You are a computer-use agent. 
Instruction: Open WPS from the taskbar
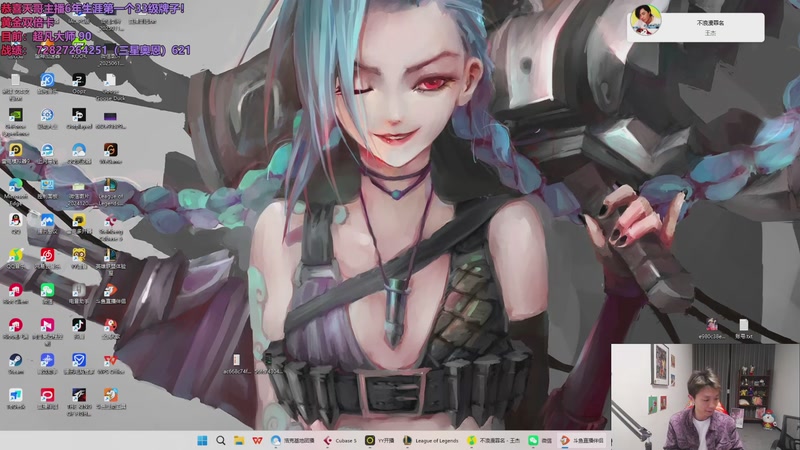click(257, 440)
